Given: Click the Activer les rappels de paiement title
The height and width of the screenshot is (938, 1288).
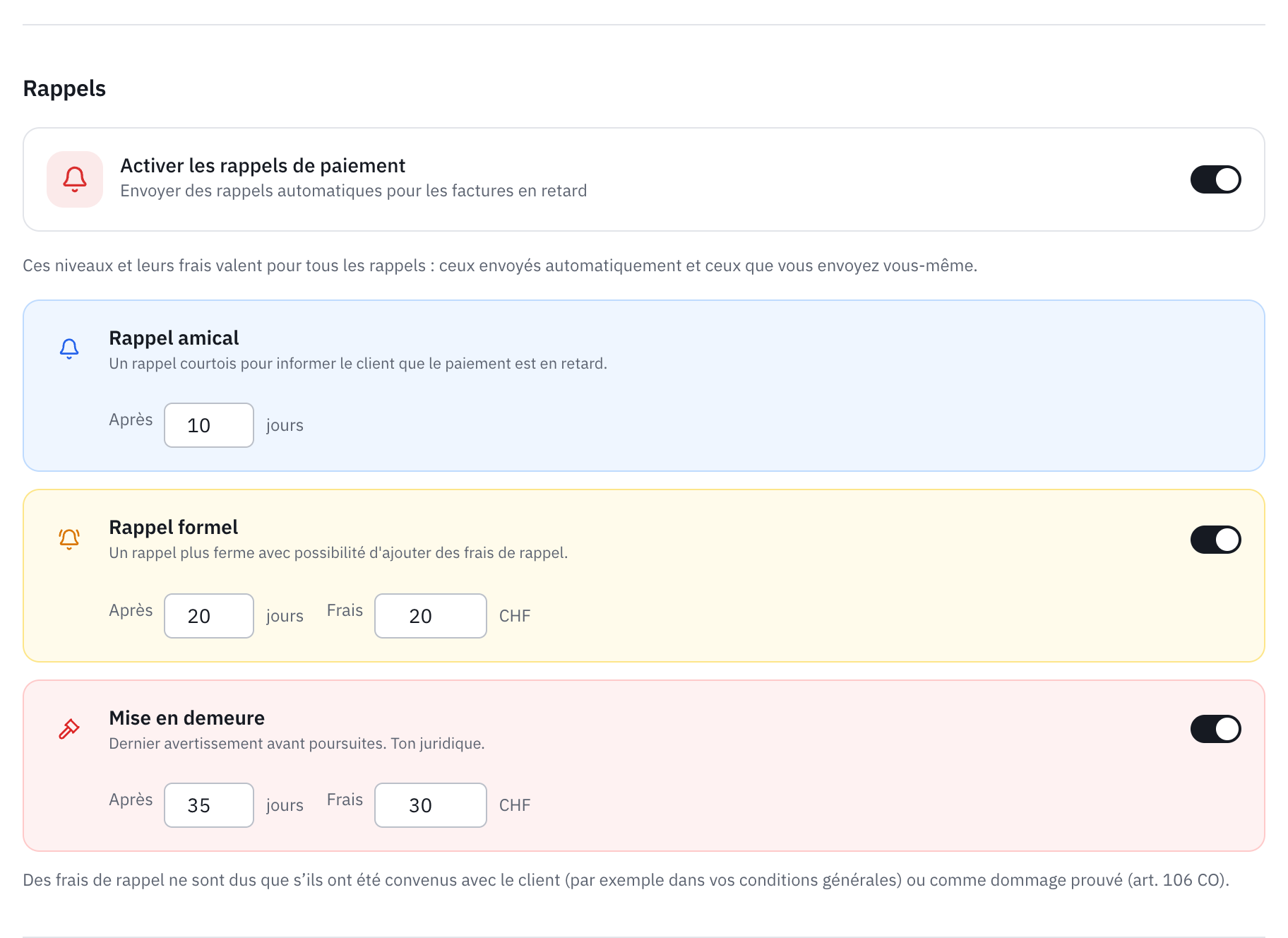Looking at the screenshot, I should [x=263, y=166].
